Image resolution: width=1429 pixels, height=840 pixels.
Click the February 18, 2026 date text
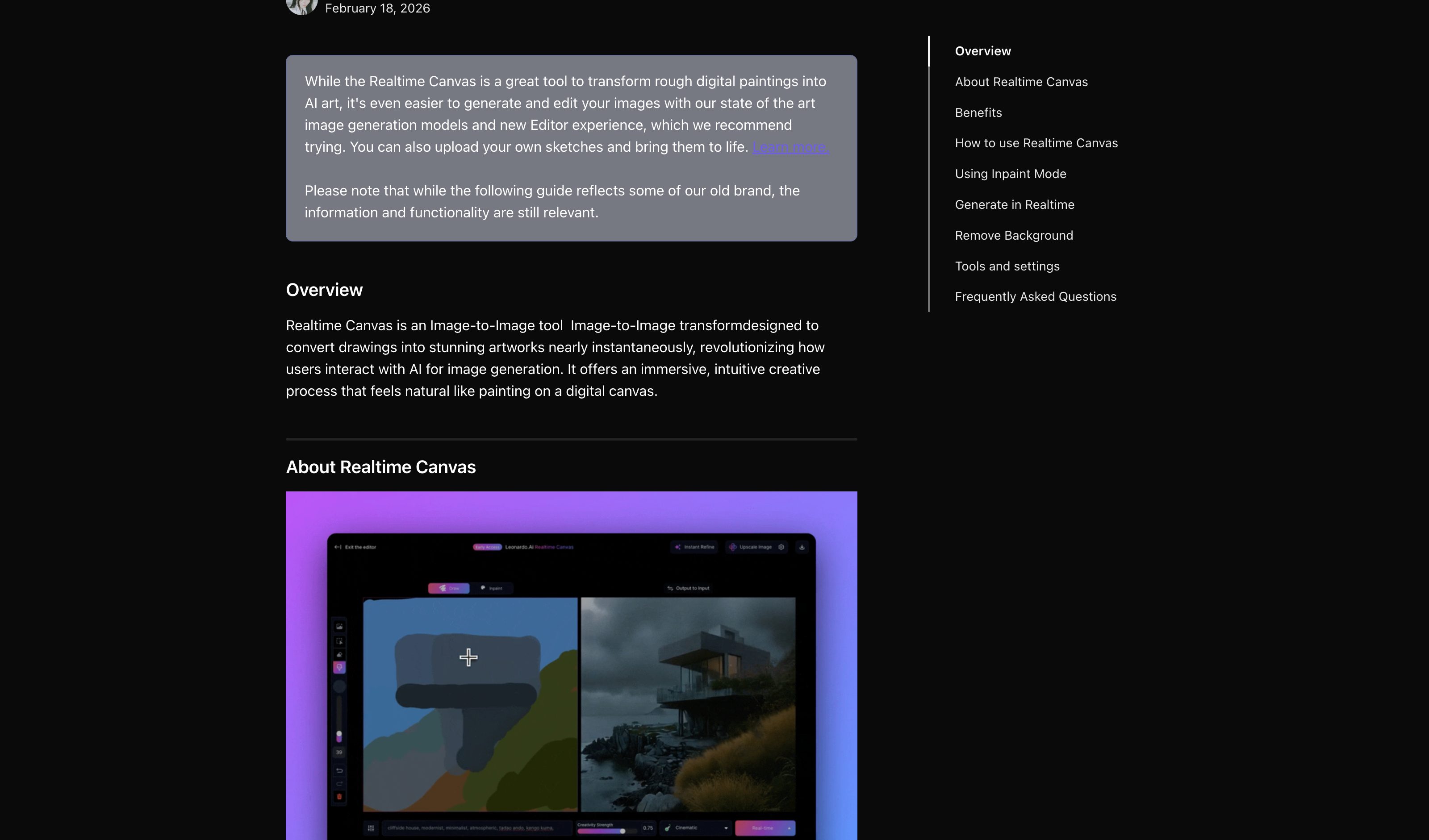[378, 8]
